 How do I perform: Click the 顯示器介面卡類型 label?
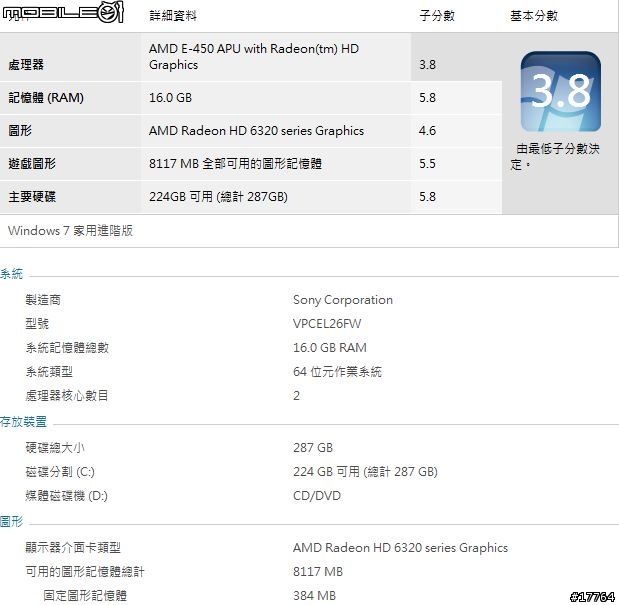(x=73, y=548)
